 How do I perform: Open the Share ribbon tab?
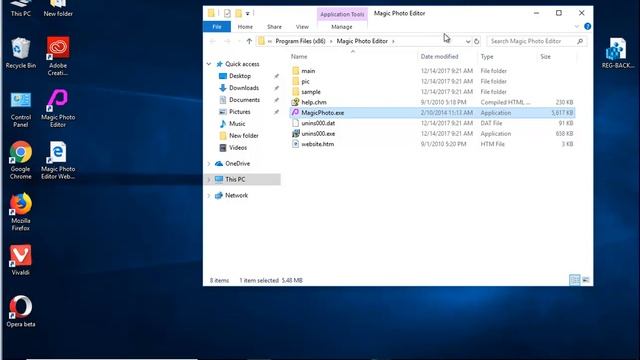[x=274, y=27]
